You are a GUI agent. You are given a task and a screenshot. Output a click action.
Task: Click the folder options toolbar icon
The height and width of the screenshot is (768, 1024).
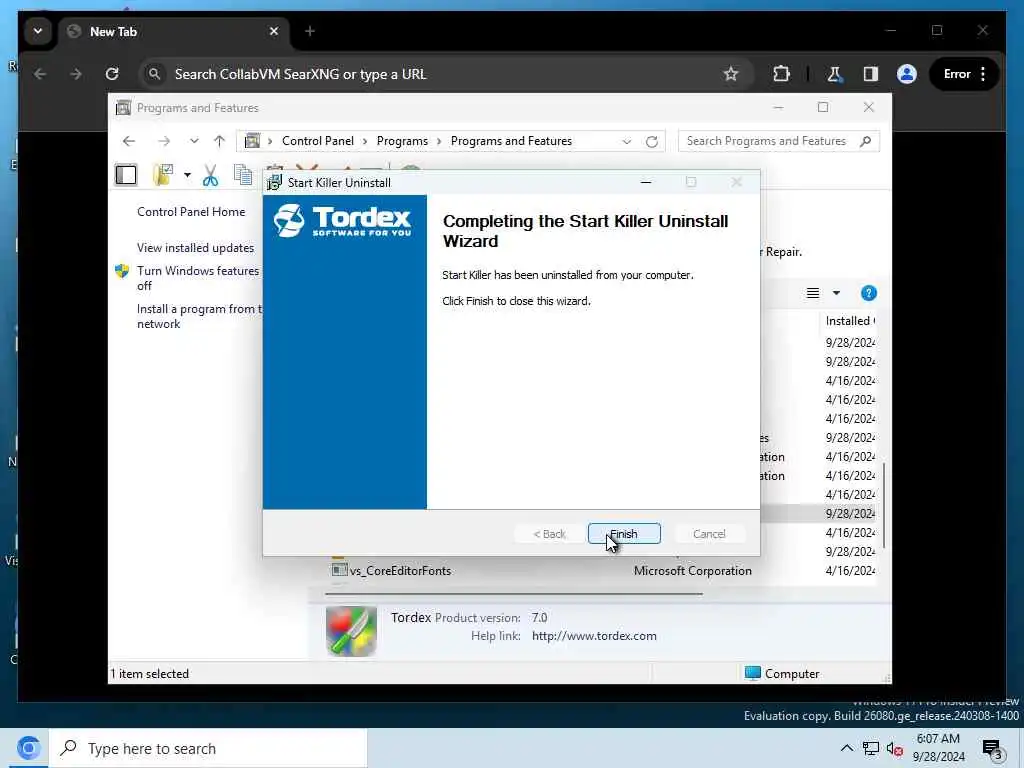point(163,175)
